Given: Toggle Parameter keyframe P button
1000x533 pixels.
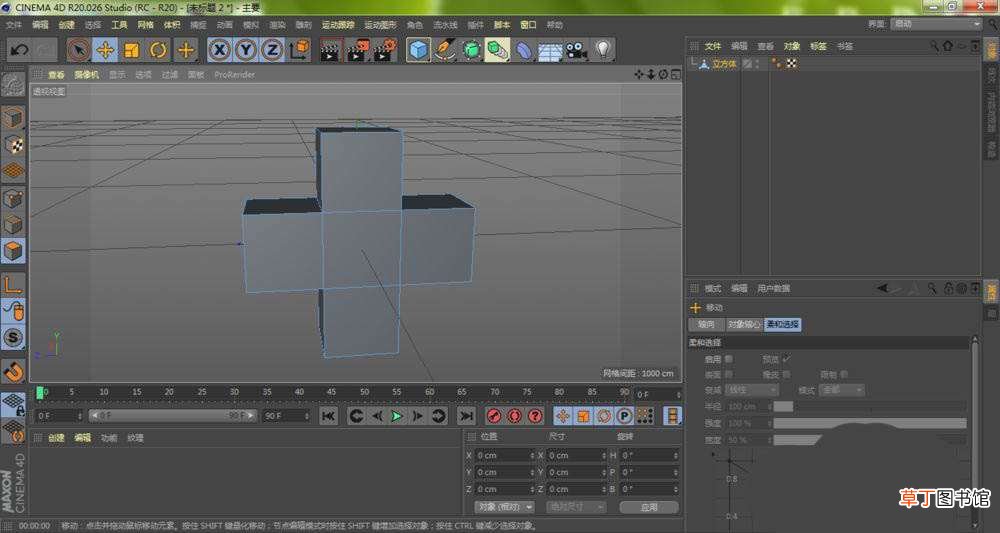Looking at the screenshot, I should (x=624, y=416).
